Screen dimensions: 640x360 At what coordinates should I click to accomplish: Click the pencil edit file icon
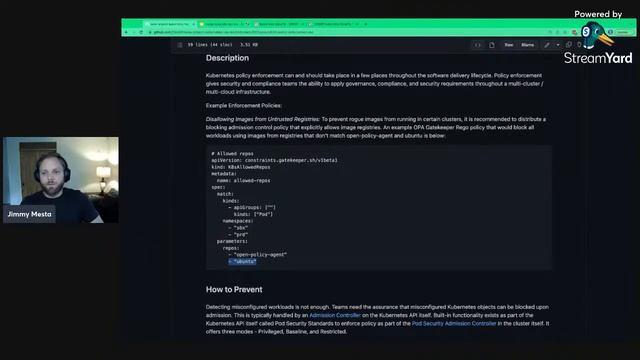point(547,45)
